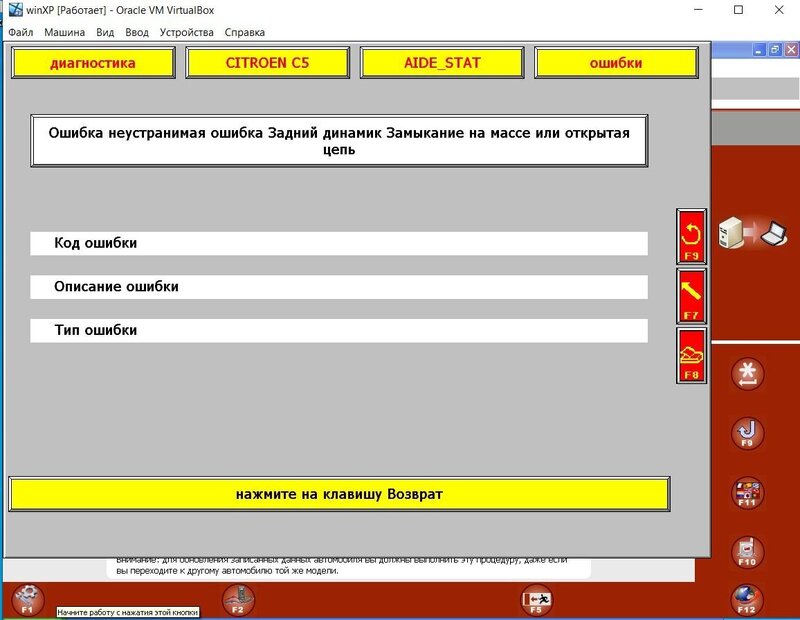The image size is (800, 620).
Task: Click the round F9 back icon
Action: tap(748, 433)
